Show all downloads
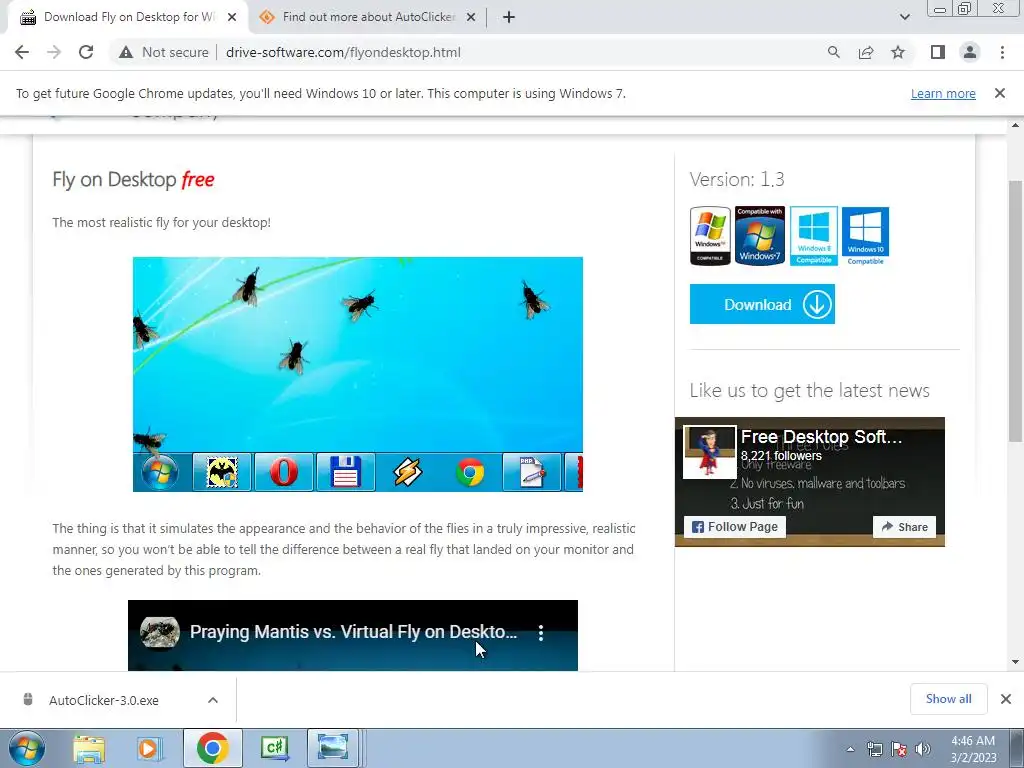 948,699
